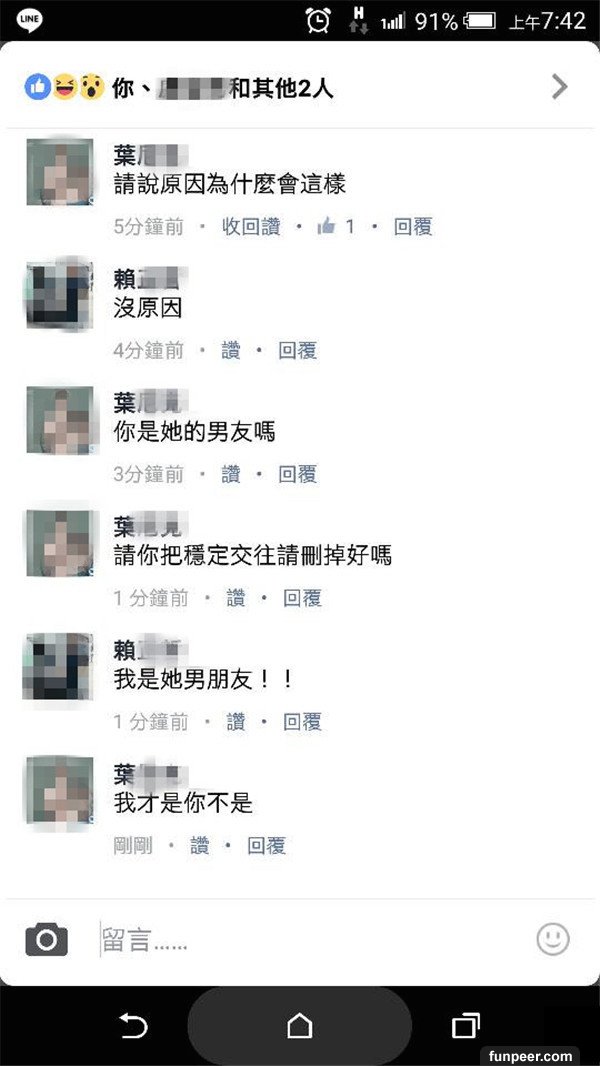Viewport: 600px width, 1066px height.
Task: Open profile picture of the 沒原因 commenter
Action: point(59,296)
